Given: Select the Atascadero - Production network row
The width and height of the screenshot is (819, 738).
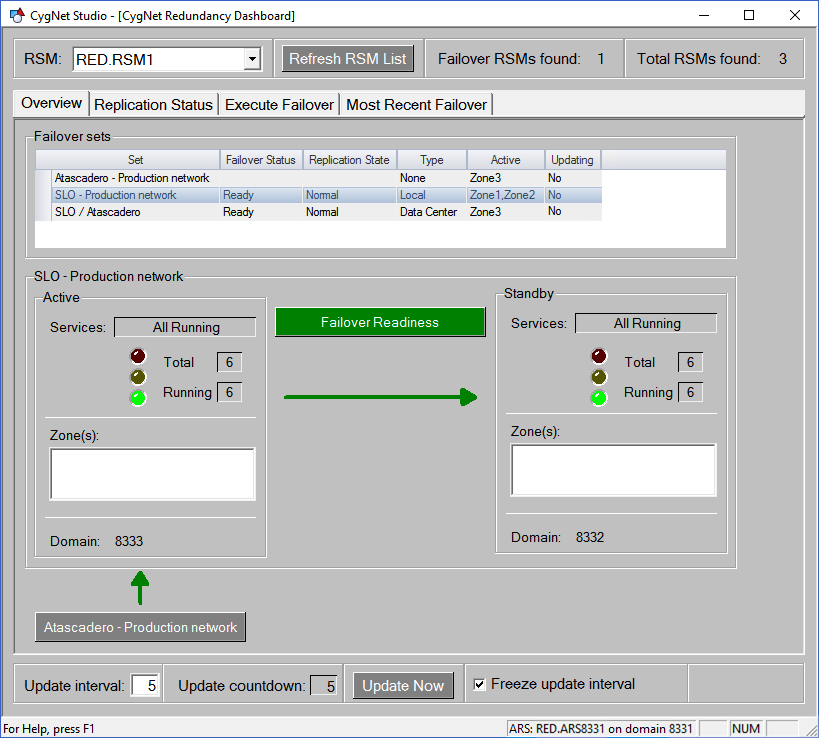Looking at the screenshot, I should pos(319,178).
